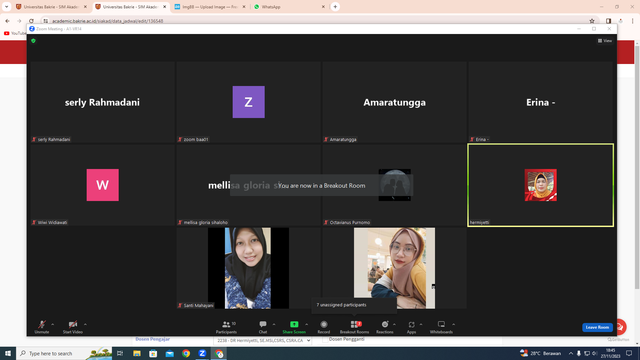Click 'mellisa gloria sihaloho' name label
The width and height of the screenshot is (640, 360).
[x=206, y=222]
